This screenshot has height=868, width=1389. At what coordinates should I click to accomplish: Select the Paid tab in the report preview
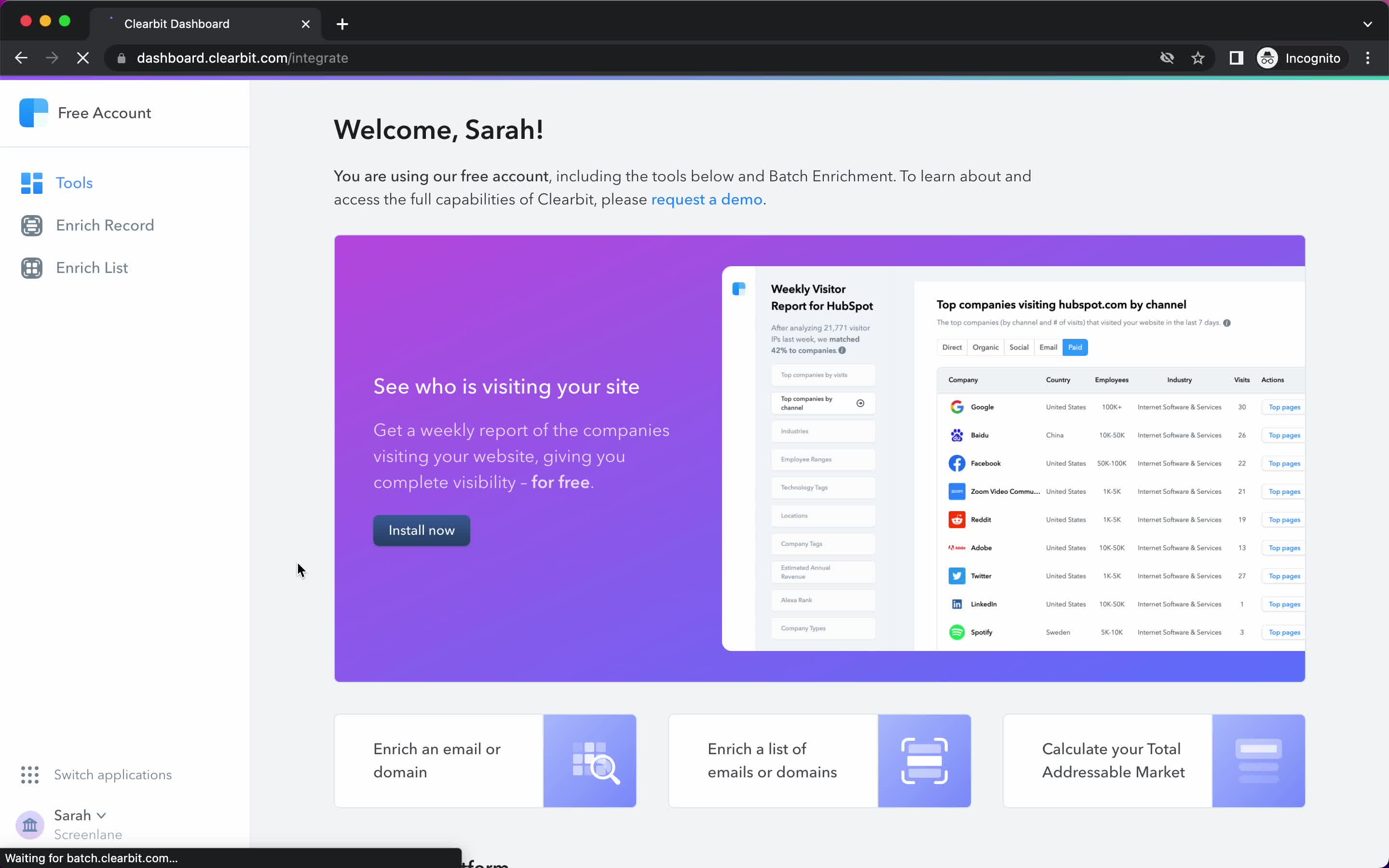click(1075, 347)
